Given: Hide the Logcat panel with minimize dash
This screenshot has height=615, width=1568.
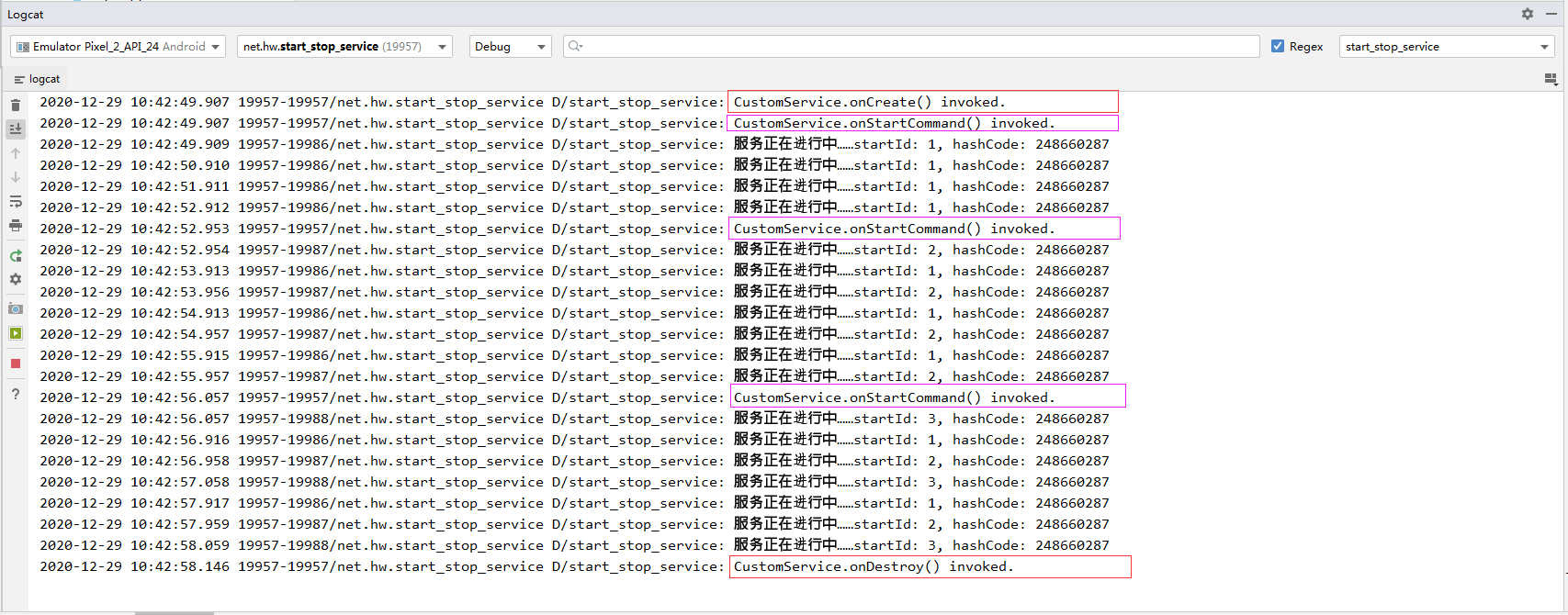Looking at the screenshot, I should tap(1551, 14).
